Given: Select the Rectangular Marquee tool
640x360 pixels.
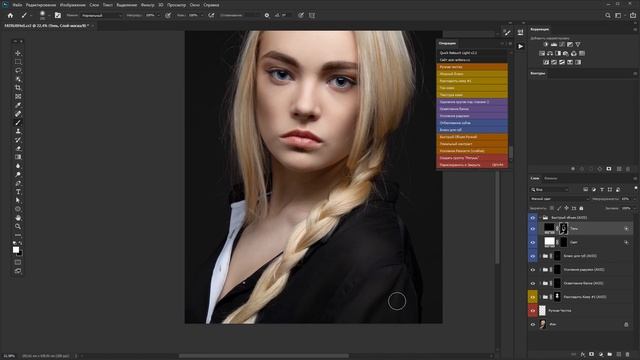Looking at the screenshot, I should pyautogui.click(x=18, y=62).
